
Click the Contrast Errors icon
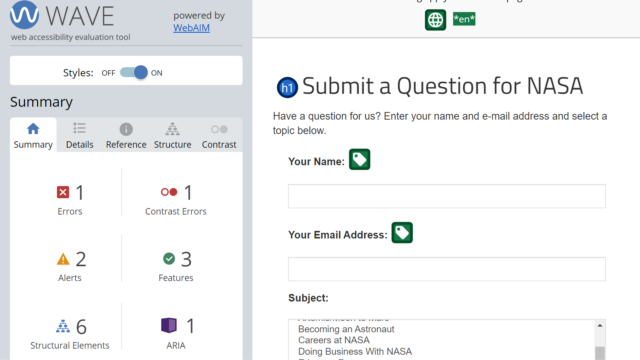[169, 192]
